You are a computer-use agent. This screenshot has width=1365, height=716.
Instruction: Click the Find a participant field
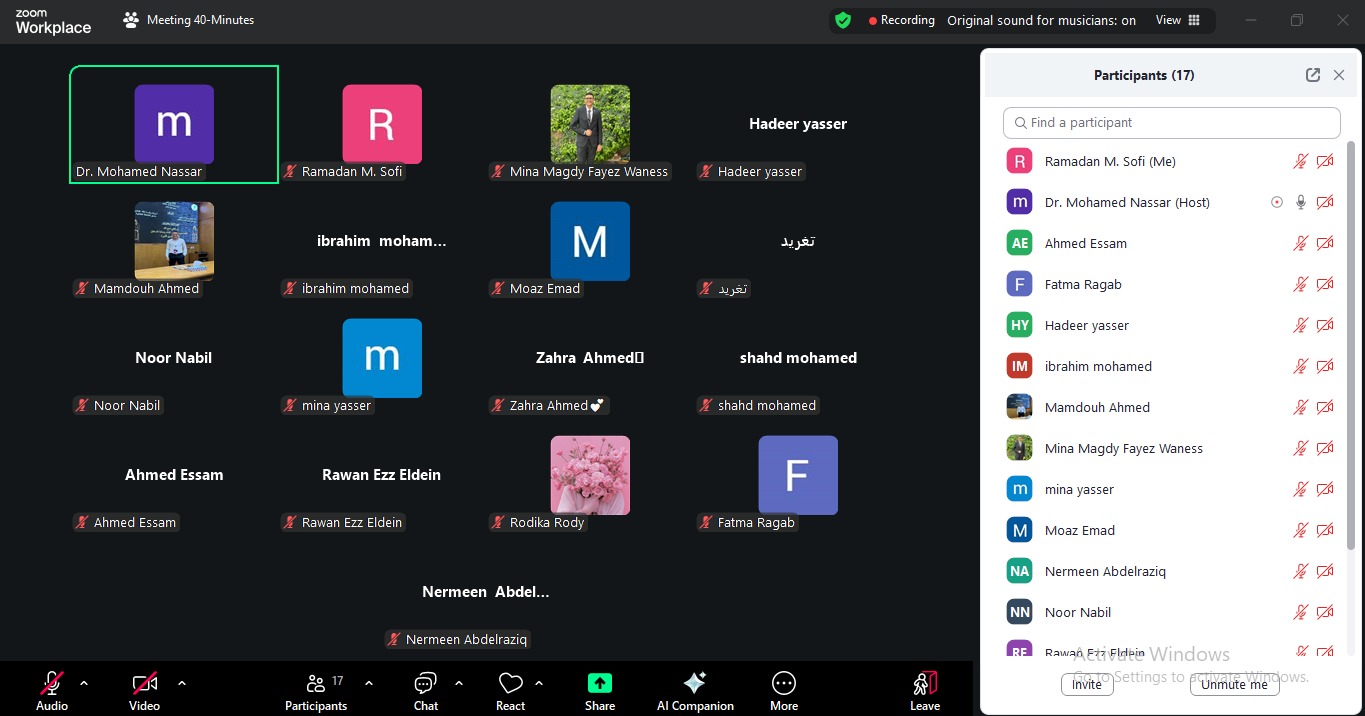click(1171, 123)
